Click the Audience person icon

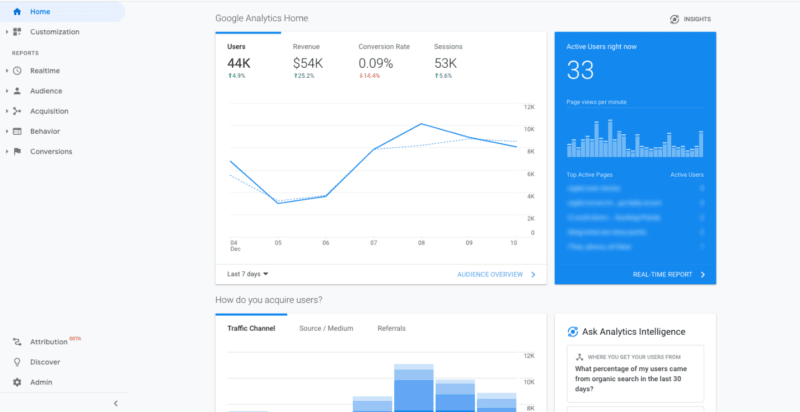17,91
